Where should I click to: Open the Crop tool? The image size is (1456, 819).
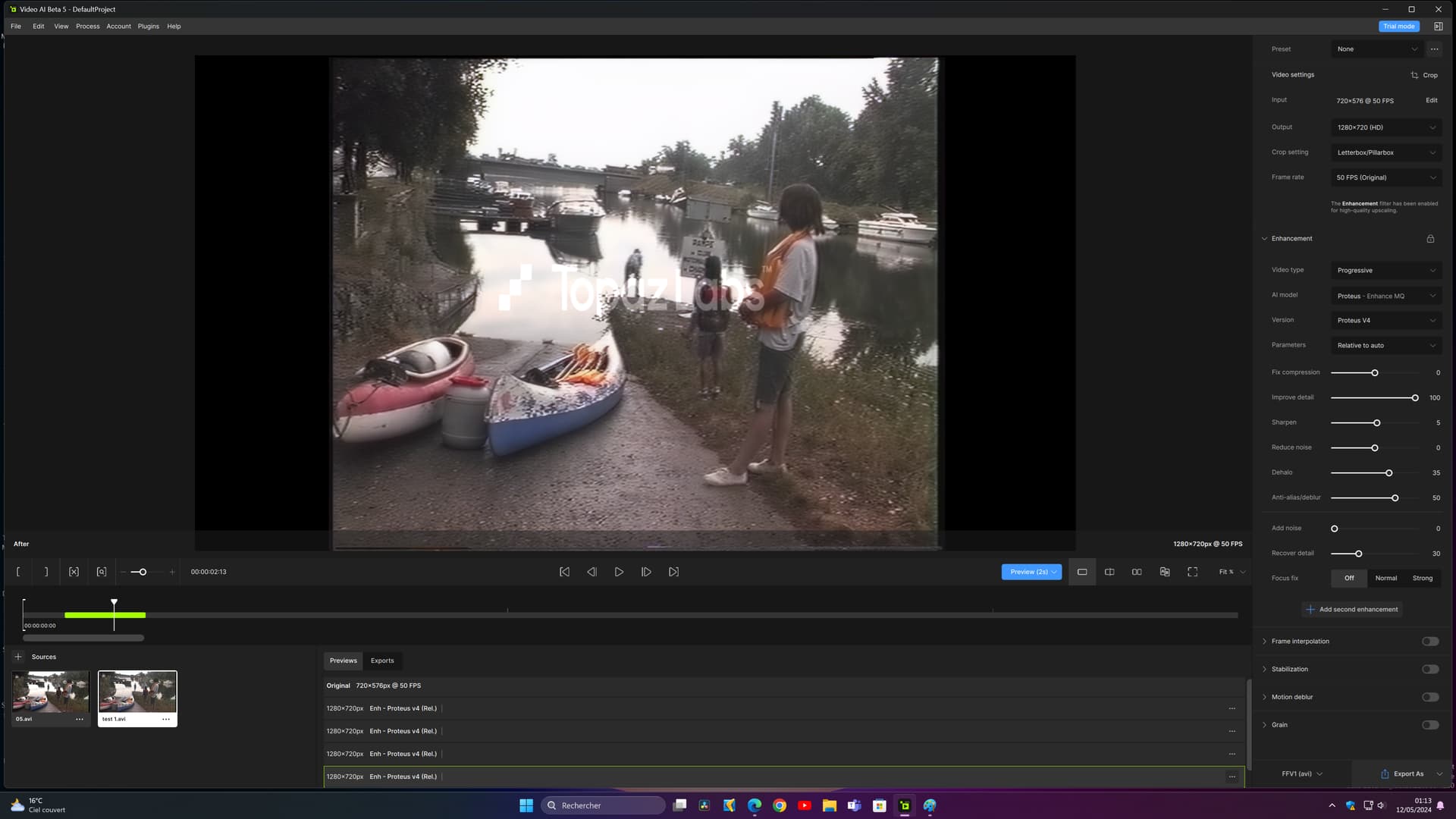pos(1424,75)
